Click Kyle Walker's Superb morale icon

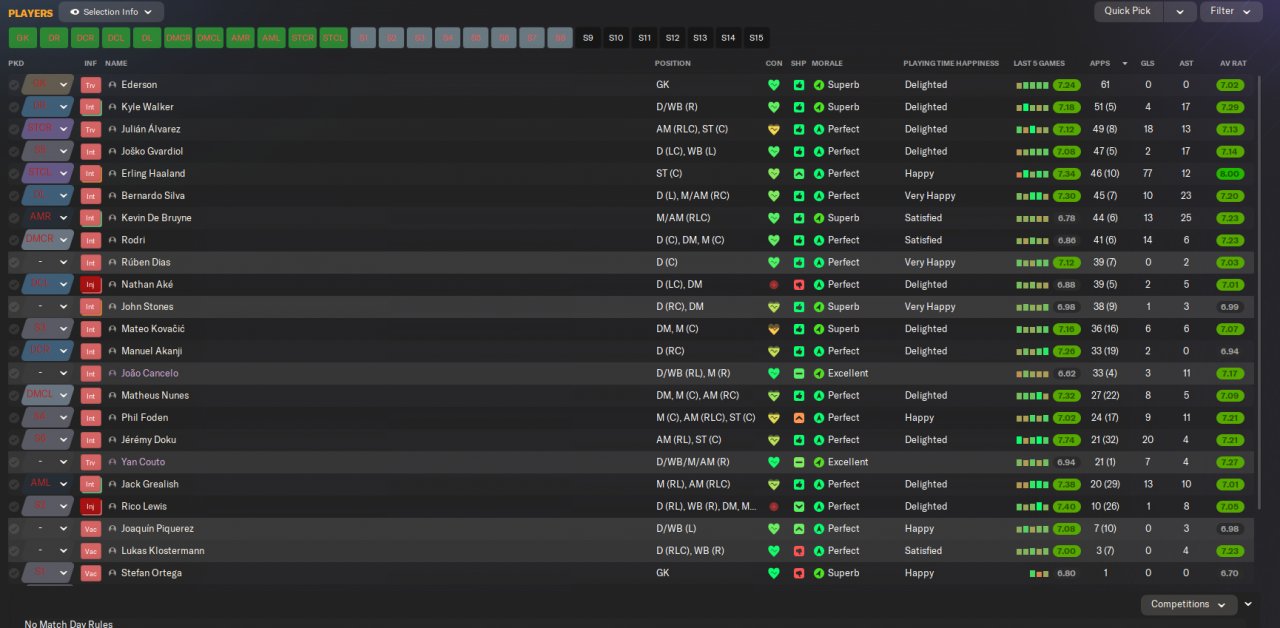click(819, 107)
